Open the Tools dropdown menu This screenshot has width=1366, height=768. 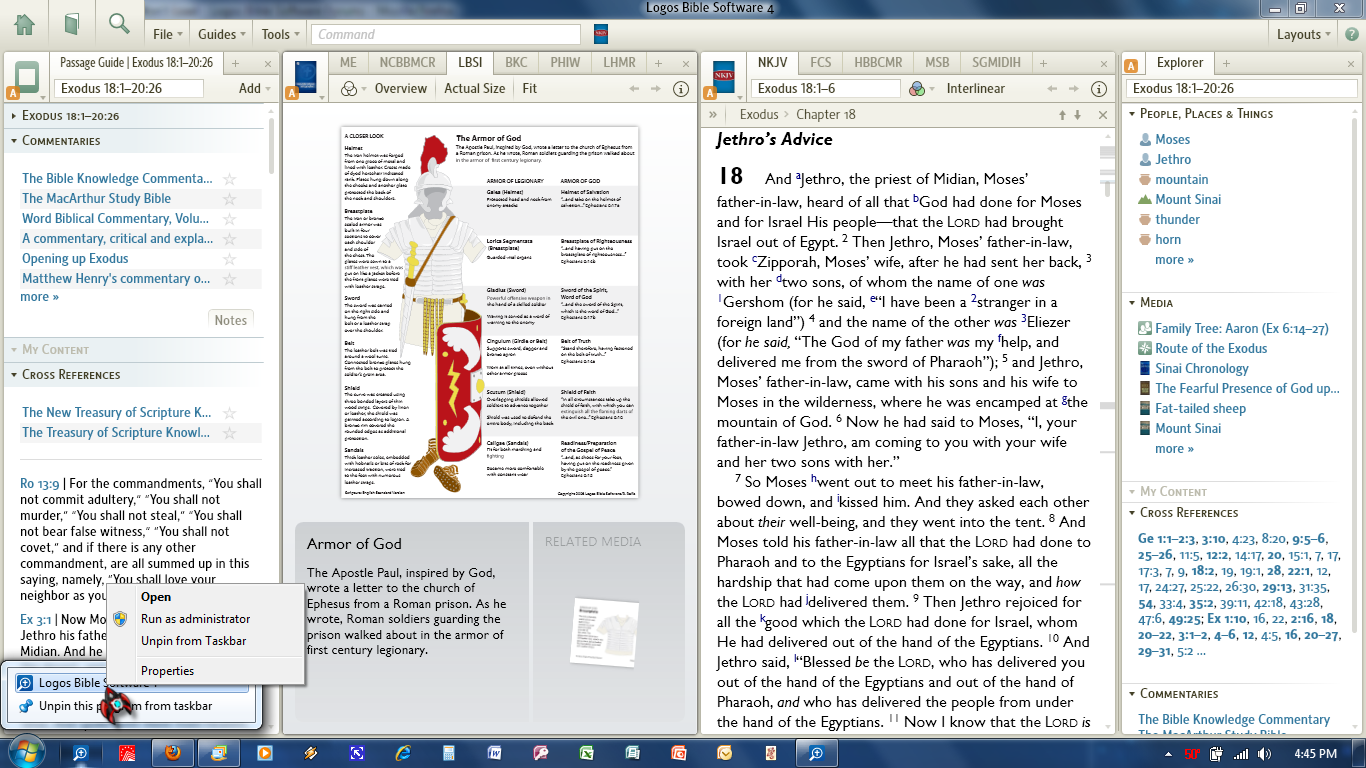click(x=279, y=34)
